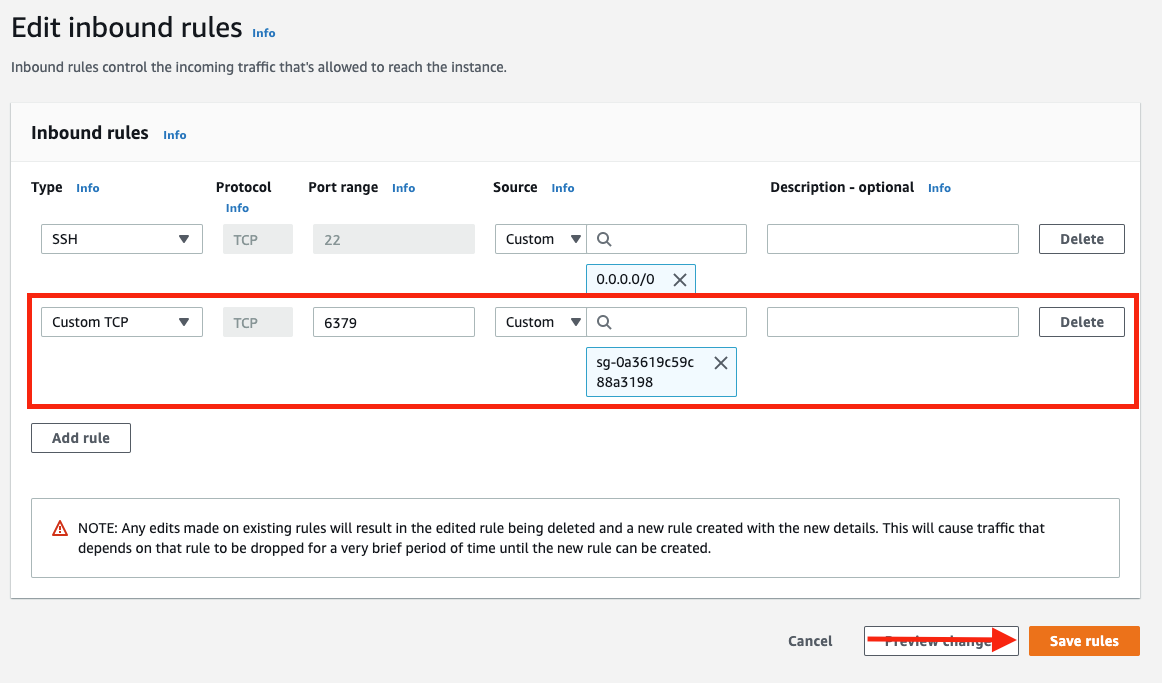Click the Info link beside Source column
Image resolution: width=1162 pixels, height=683 pixels.
coord(562,187)
